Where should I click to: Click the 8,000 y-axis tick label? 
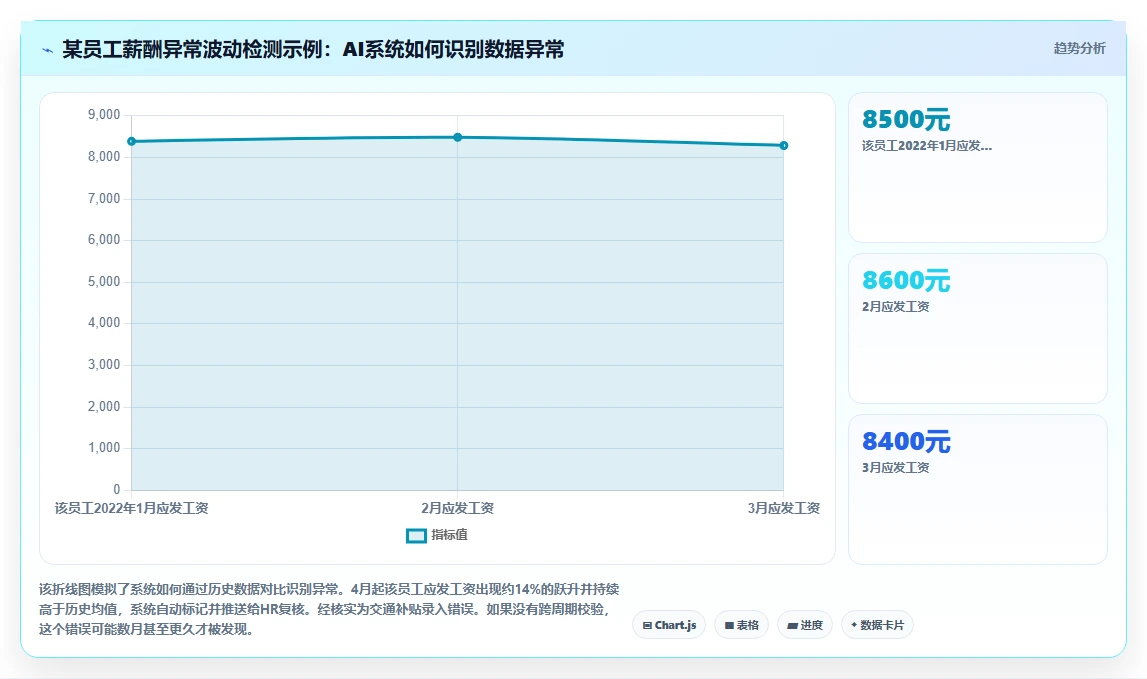104,157
